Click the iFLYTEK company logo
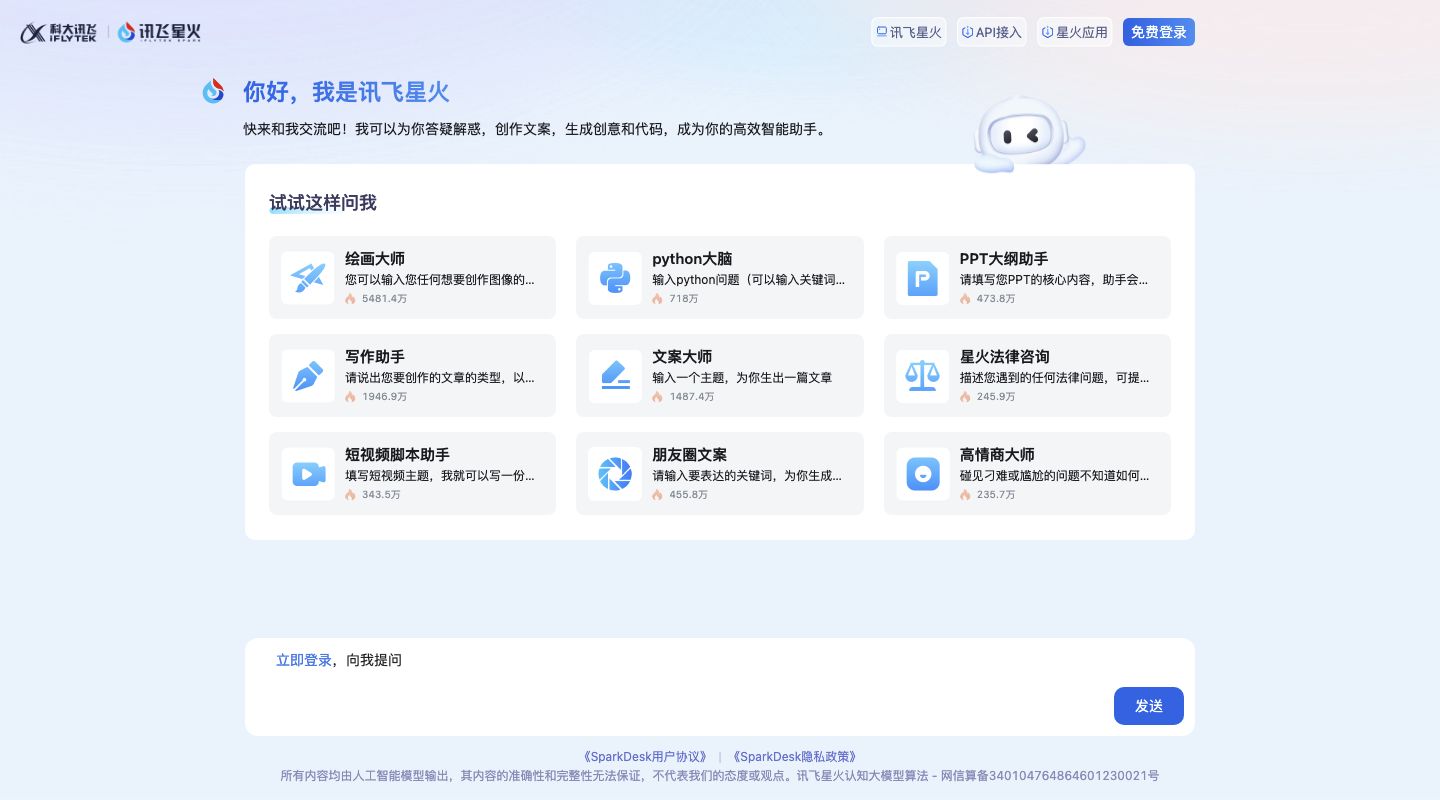1440x800 pixels. 58,32
